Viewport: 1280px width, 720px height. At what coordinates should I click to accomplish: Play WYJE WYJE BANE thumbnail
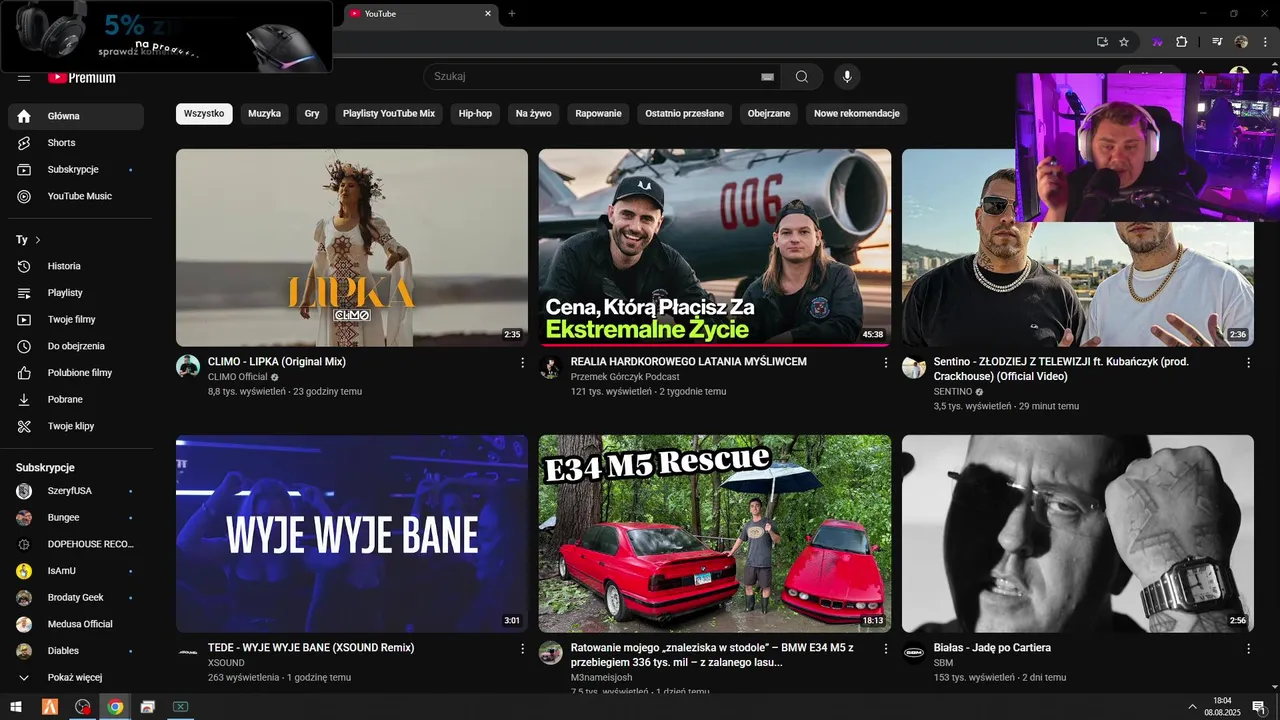(352, 534)
